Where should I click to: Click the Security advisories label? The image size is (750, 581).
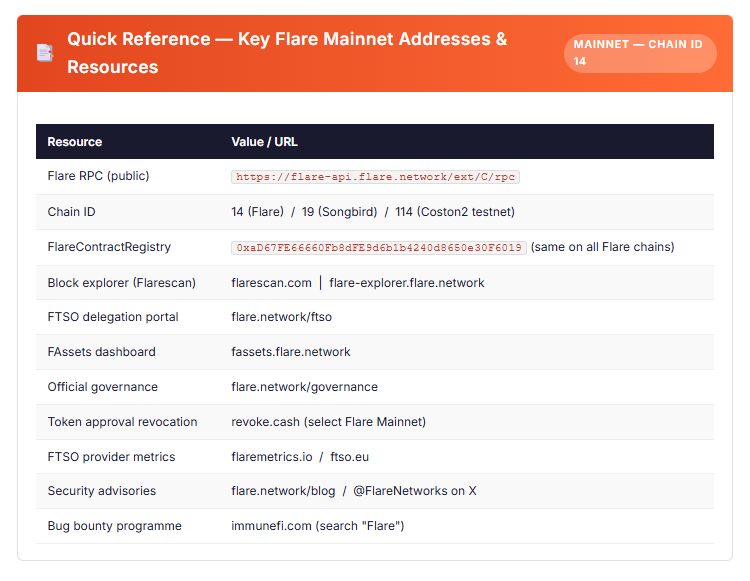[102, 491]
